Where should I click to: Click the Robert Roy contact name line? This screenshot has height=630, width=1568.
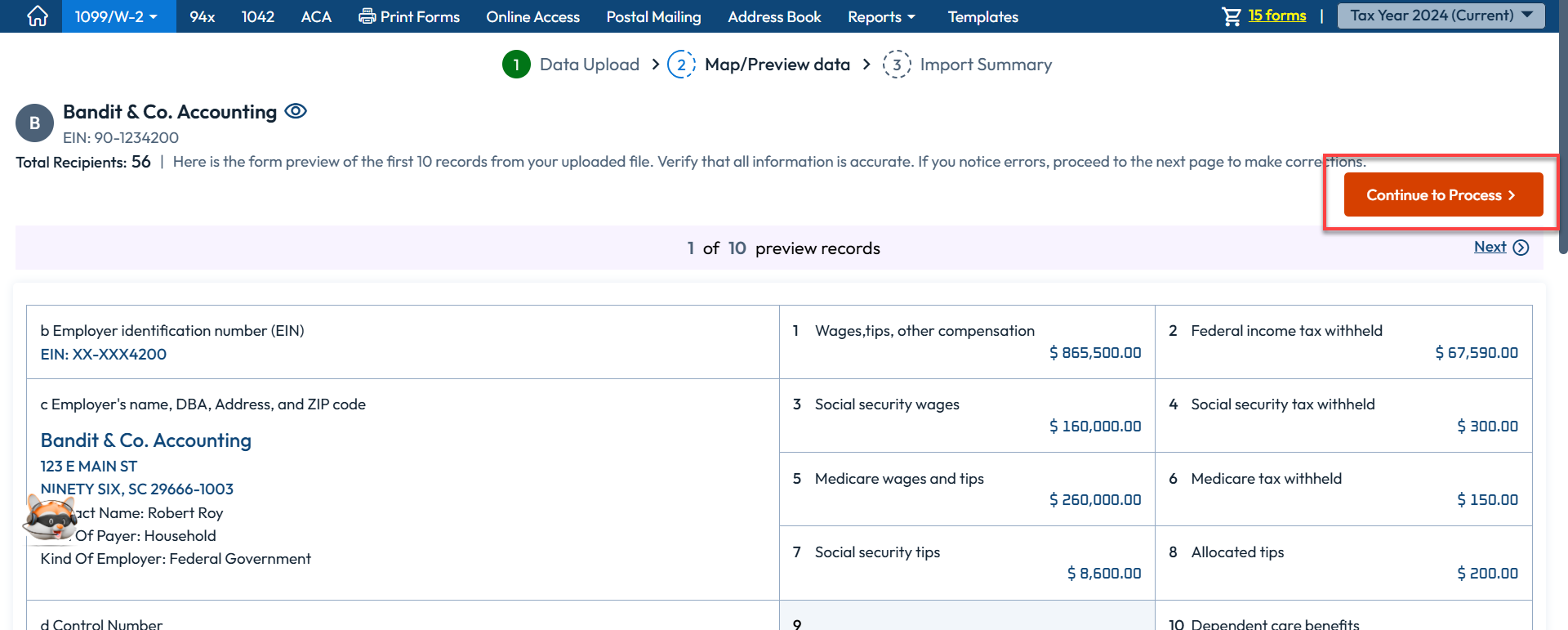point(149,512)
